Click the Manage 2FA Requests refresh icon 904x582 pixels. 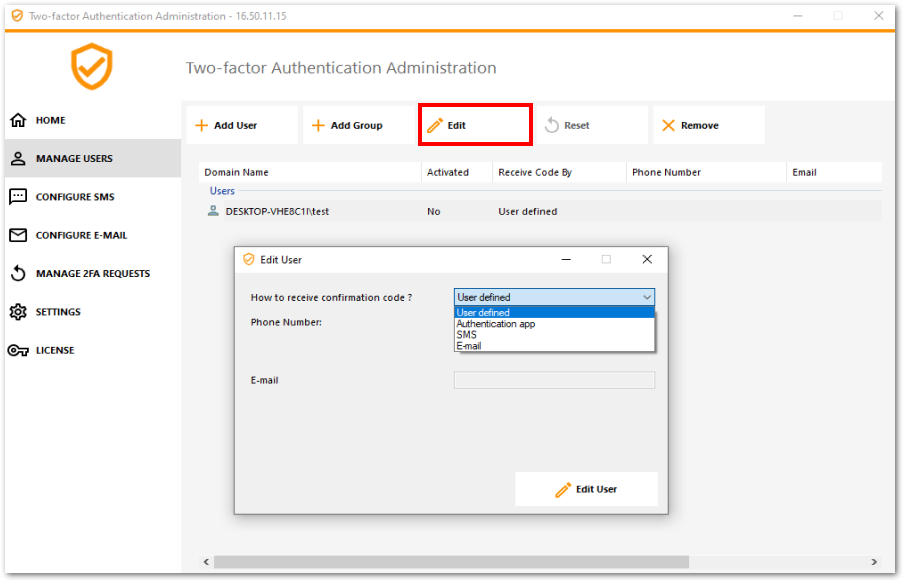coord(19,273)
